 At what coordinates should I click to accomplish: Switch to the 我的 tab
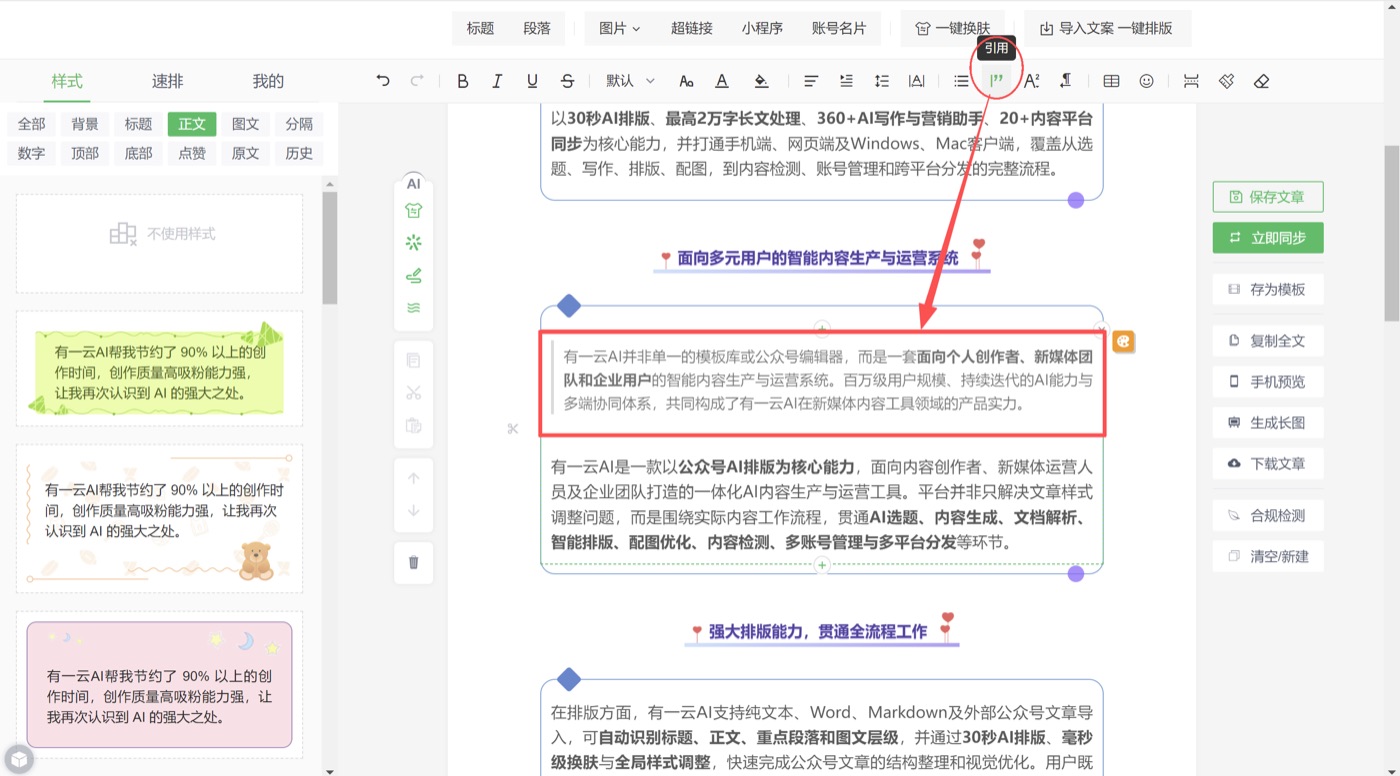point(268,81)
